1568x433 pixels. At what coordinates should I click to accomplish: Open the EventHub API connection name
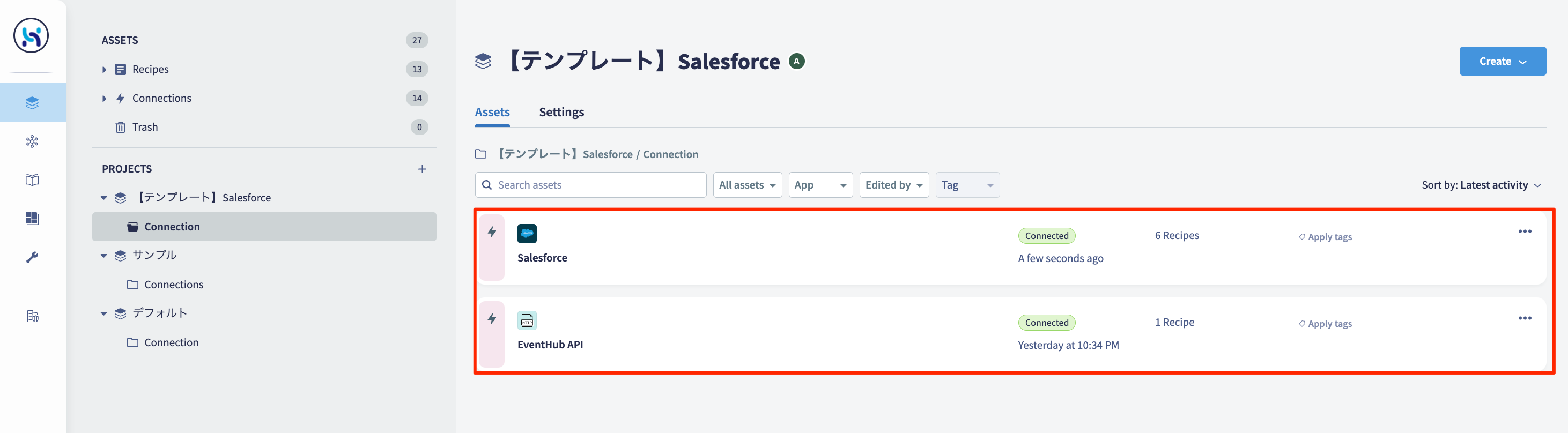550,345
